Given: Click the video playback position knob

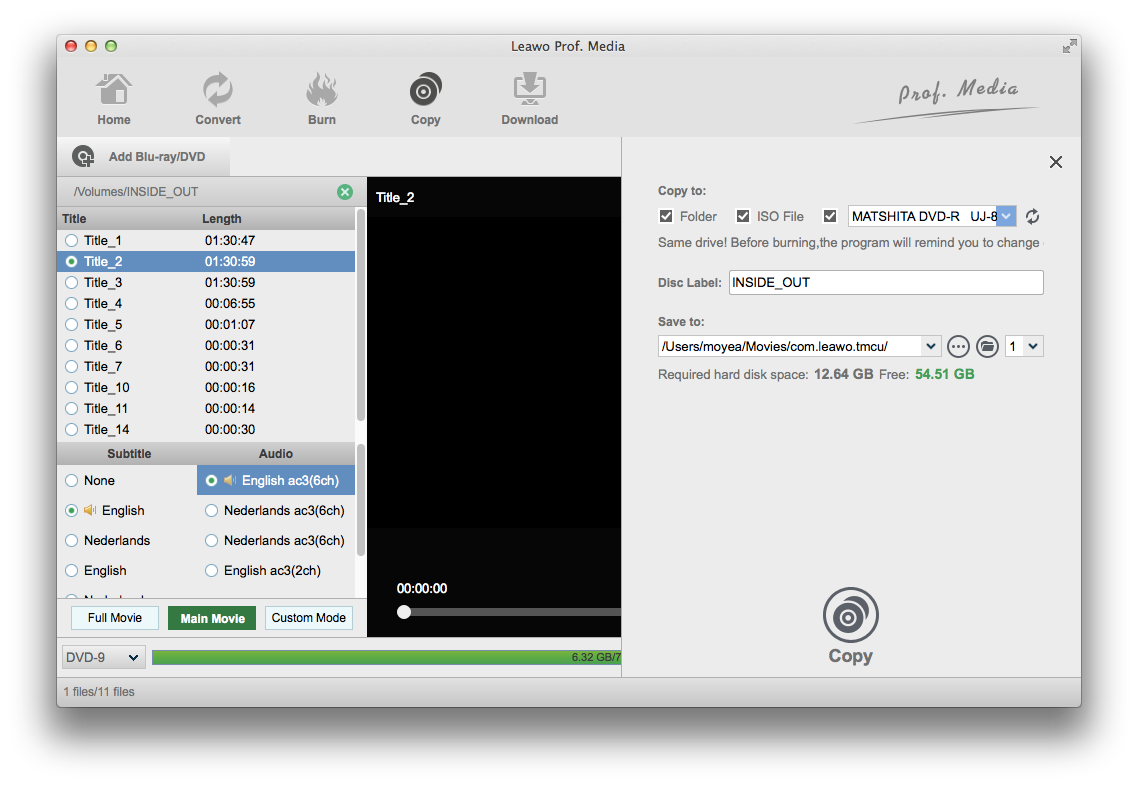Looking at the screenshot, I should [x=404, y=612].
